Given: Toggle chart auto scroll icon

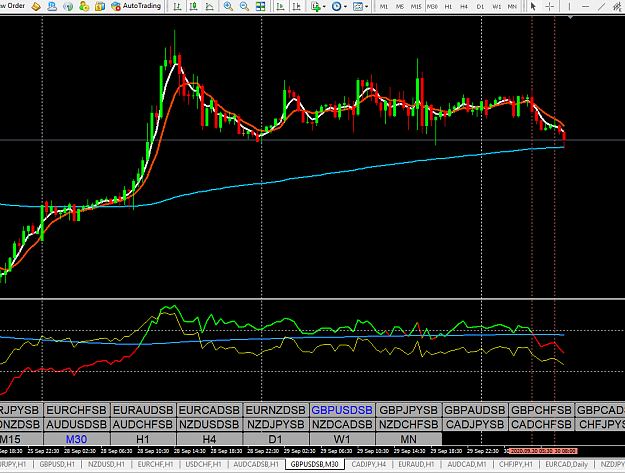Looking at the screenshot, I should (x=281, y=6).
